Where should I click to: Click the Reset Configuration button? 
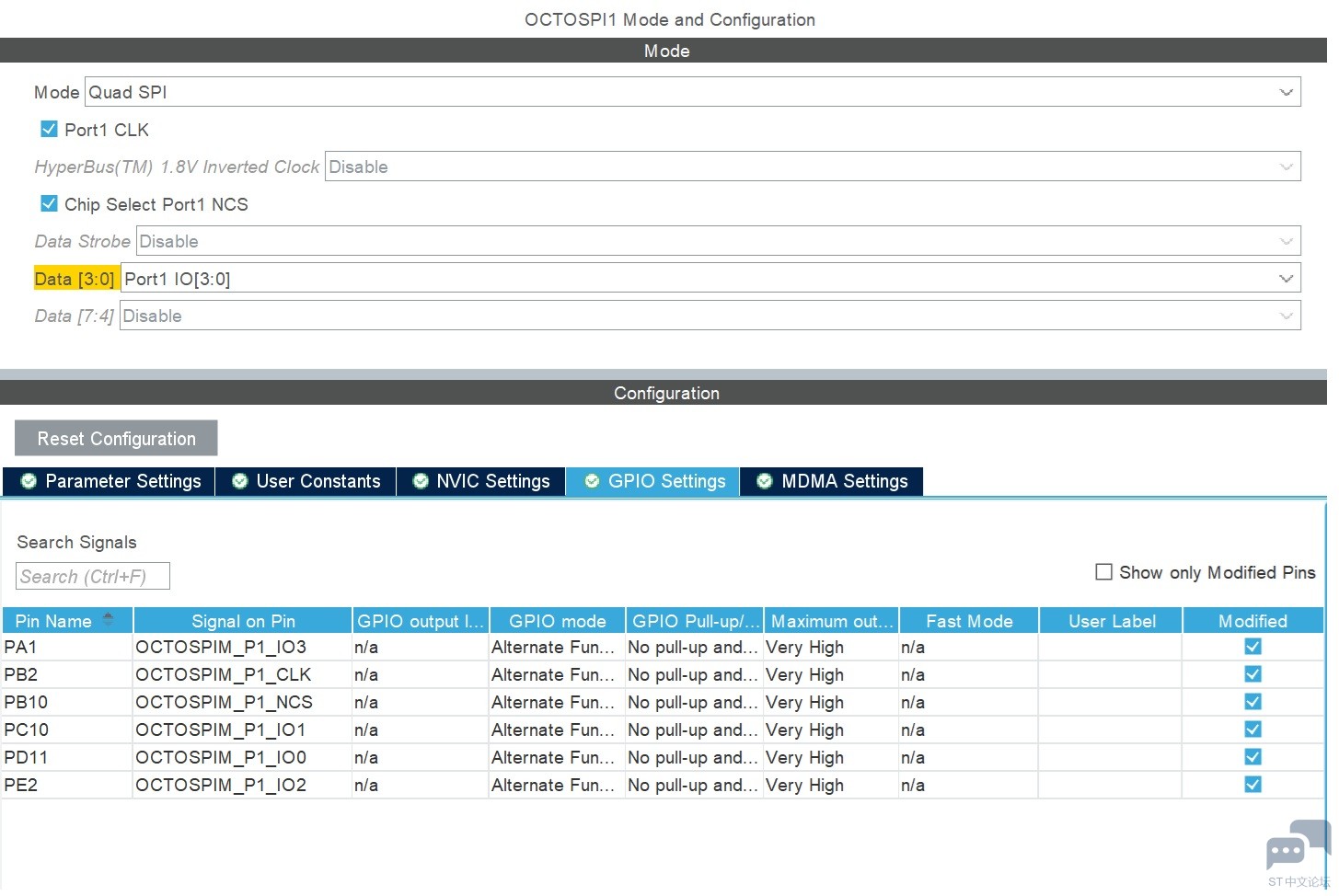[x=116, y=439]
